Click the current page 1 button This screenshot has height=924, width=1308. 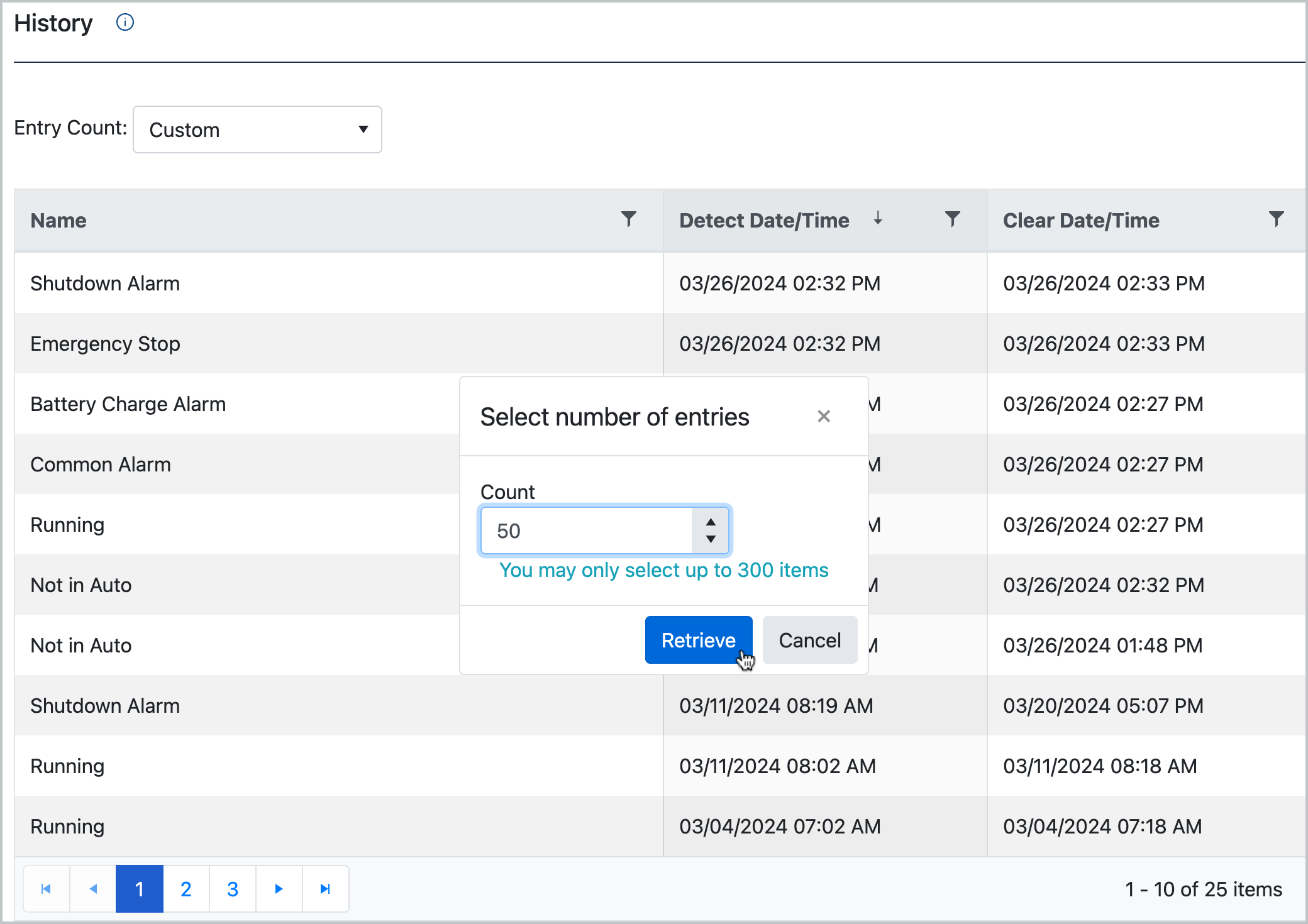click(140, 889)
